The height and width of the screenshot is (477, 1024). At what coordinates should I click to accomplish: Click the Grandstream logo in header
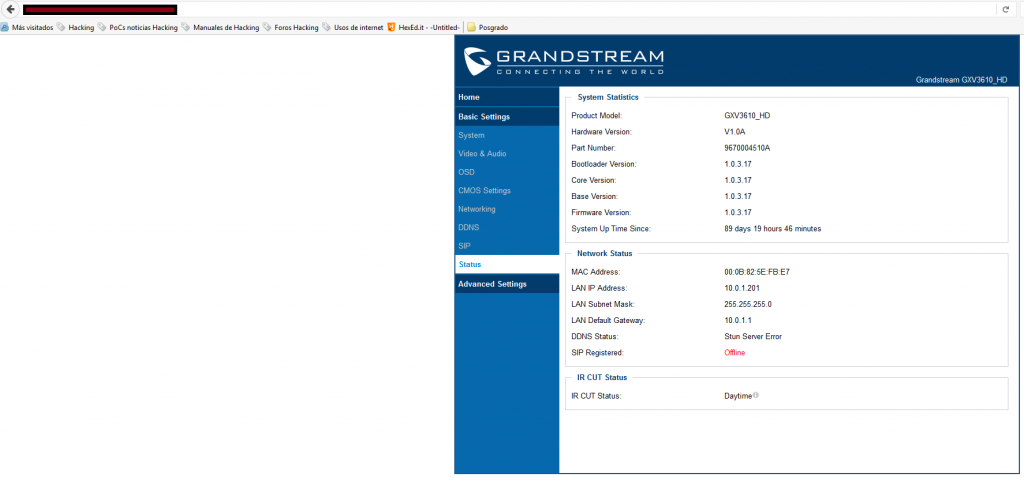(564, 60)
